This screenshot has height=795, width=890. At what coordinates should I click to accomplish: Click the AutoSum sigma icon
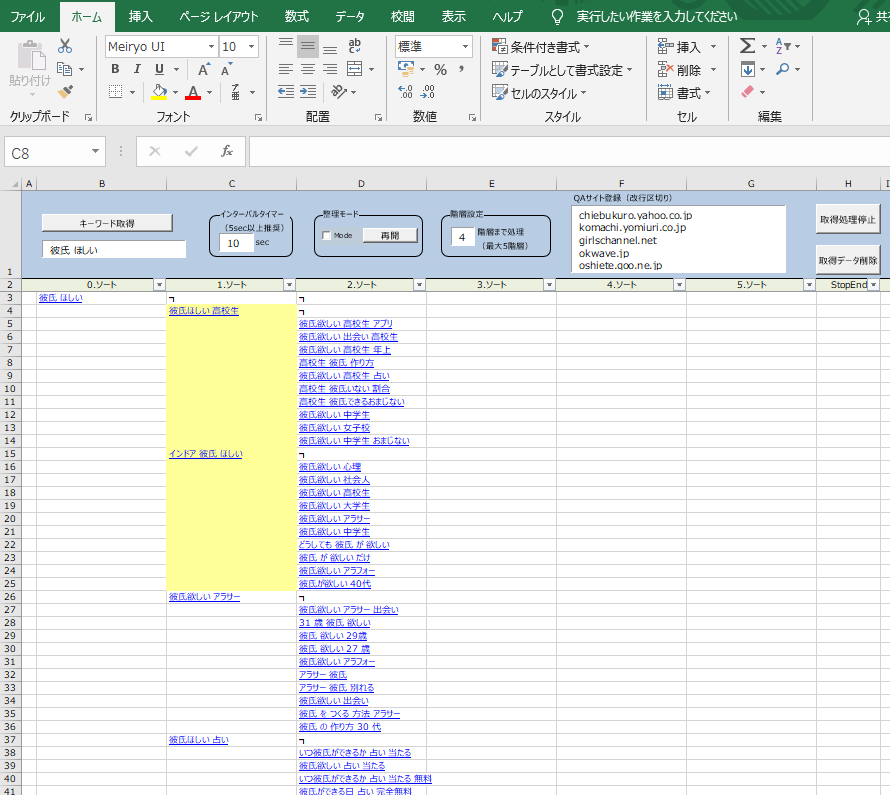pos(748,45)
